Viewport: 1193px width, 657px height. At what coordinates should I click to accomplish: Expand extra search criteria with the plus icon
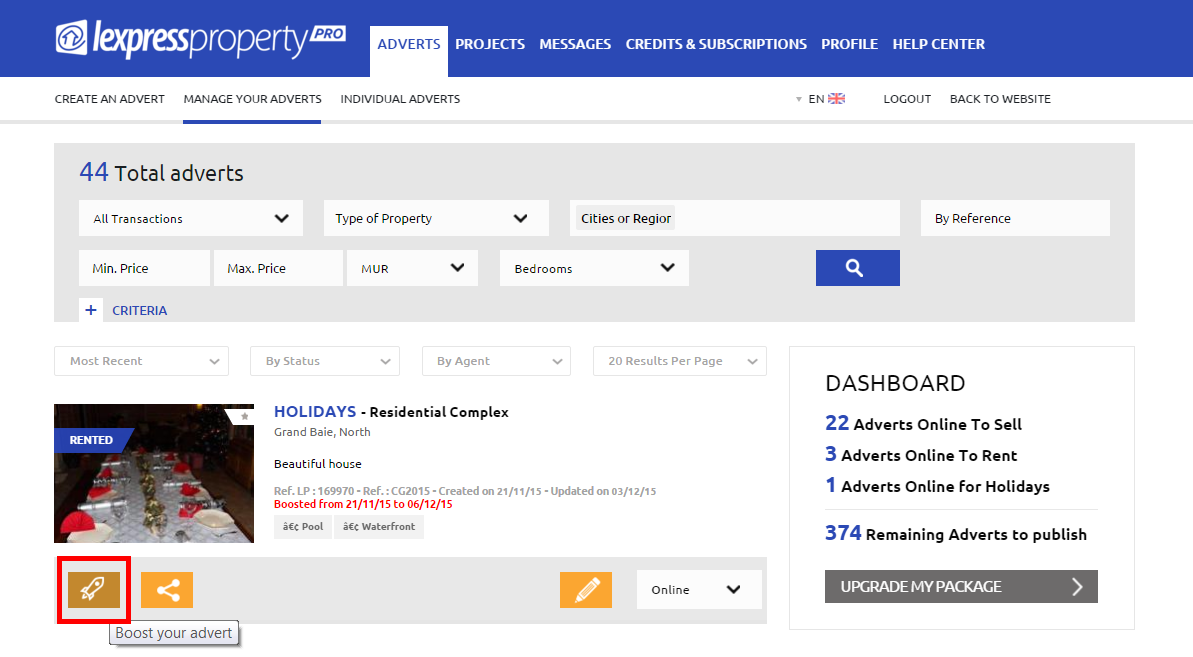pos(91,309)
